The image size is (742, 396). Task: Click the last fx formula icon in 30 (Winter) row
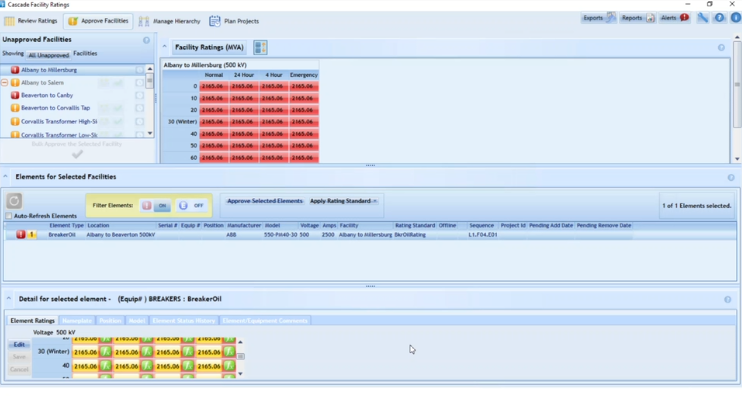click(x=229, y=352)
